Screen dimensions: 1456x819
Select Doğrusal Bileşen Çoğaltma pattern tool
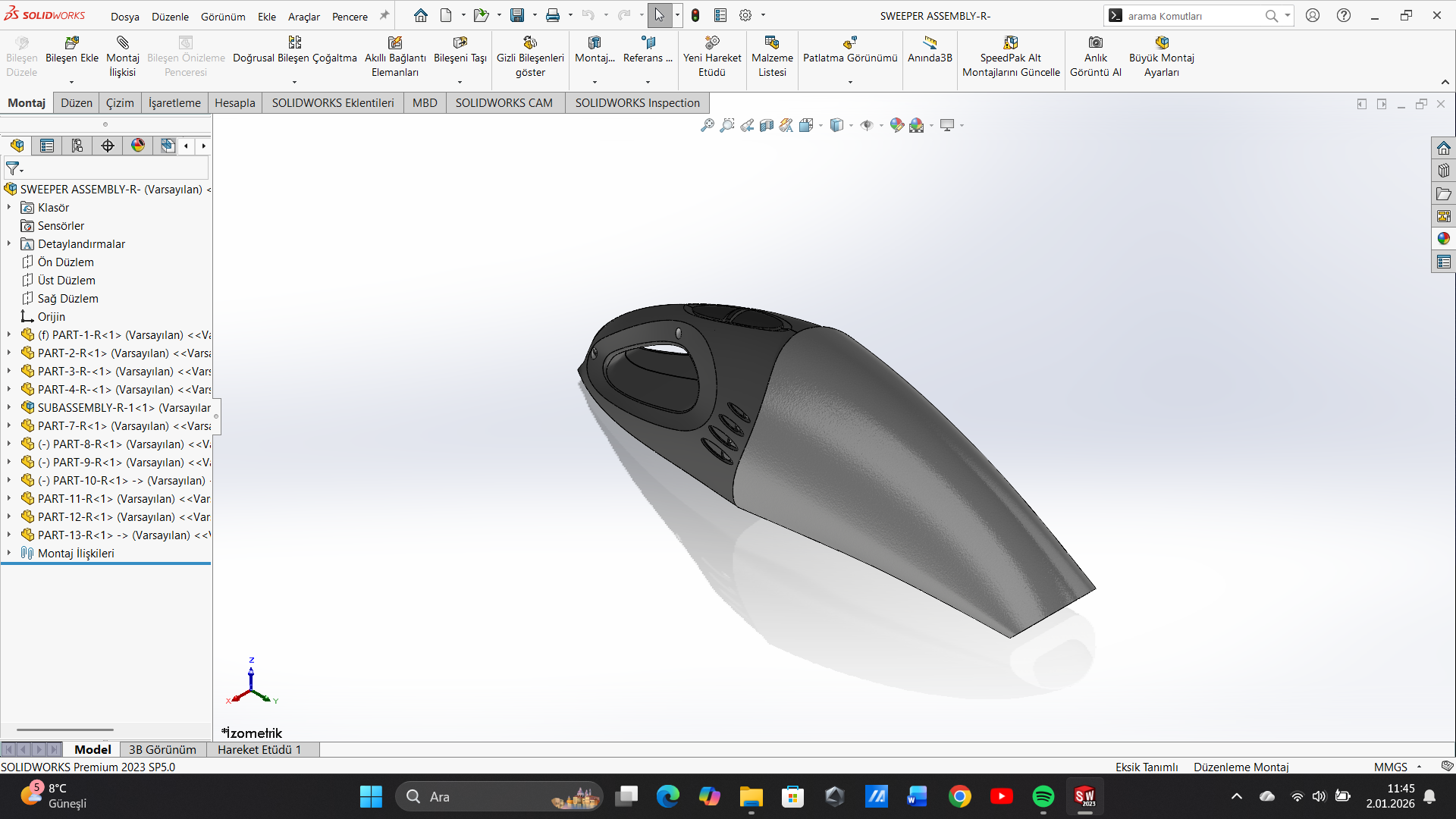coord(294,43)
